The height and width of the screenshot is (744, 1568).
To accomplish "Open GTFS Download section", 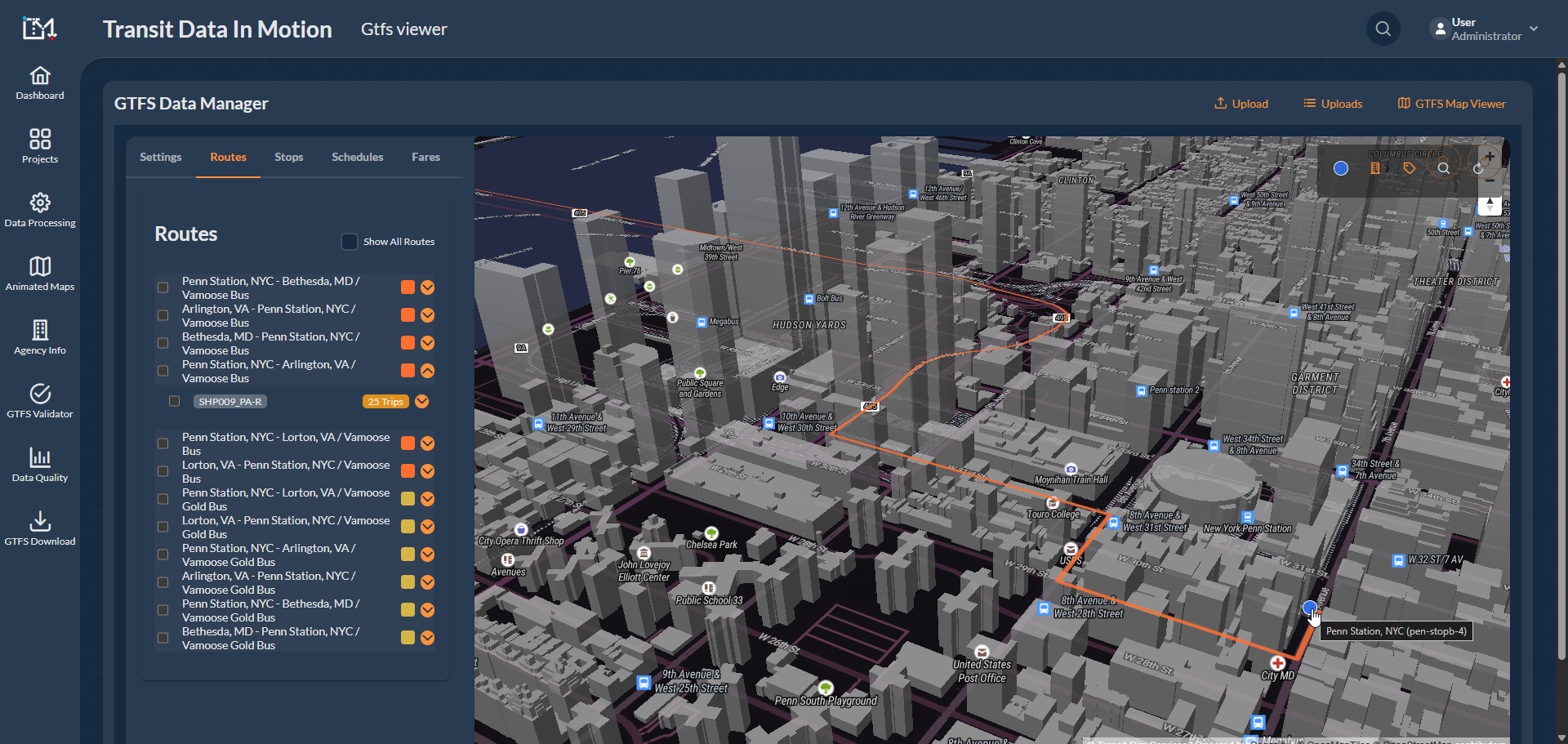I will pos(40,528).
